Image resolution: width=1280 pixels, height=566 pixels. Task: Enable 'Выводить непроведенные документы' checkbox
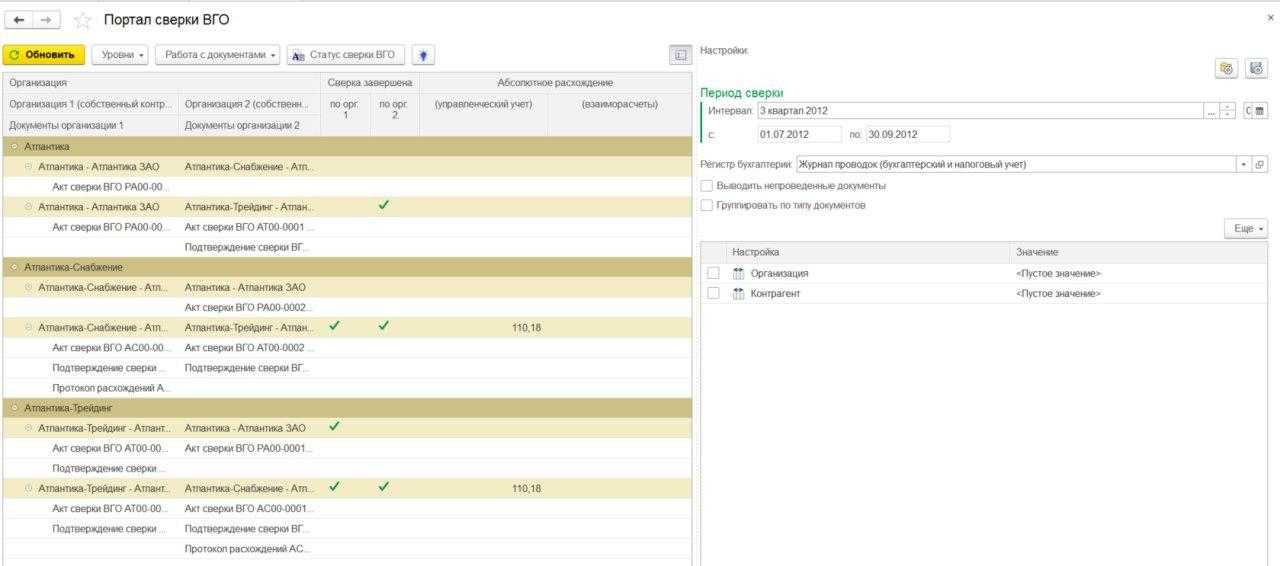tap(707, 186)
